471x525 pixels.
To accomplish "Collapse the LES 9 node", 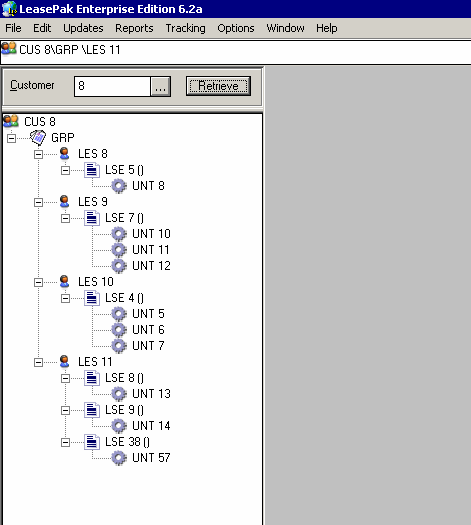I will 38,202.
